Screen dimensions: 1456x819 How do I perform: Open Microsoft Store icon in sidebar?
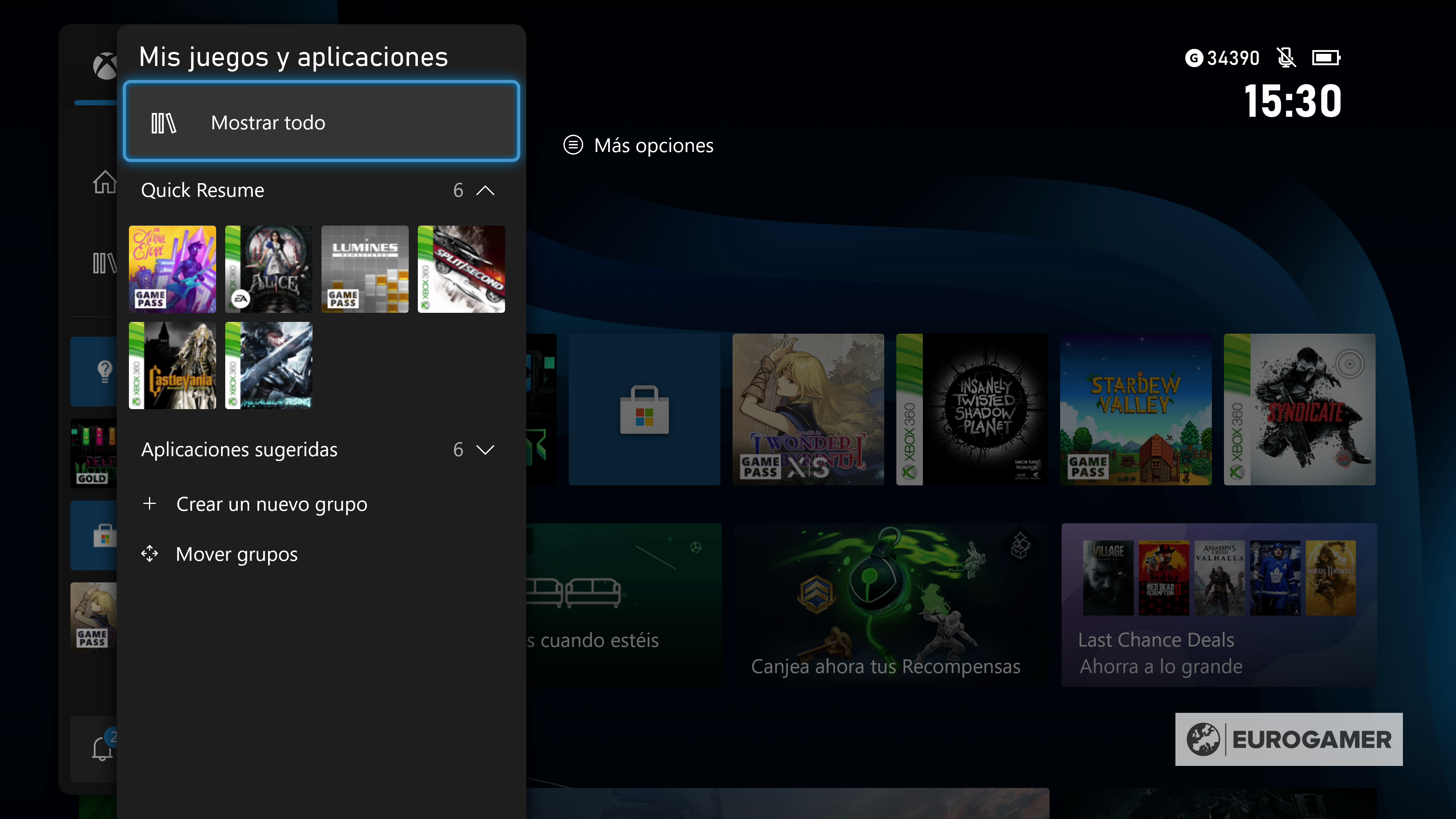pos(94,535)
